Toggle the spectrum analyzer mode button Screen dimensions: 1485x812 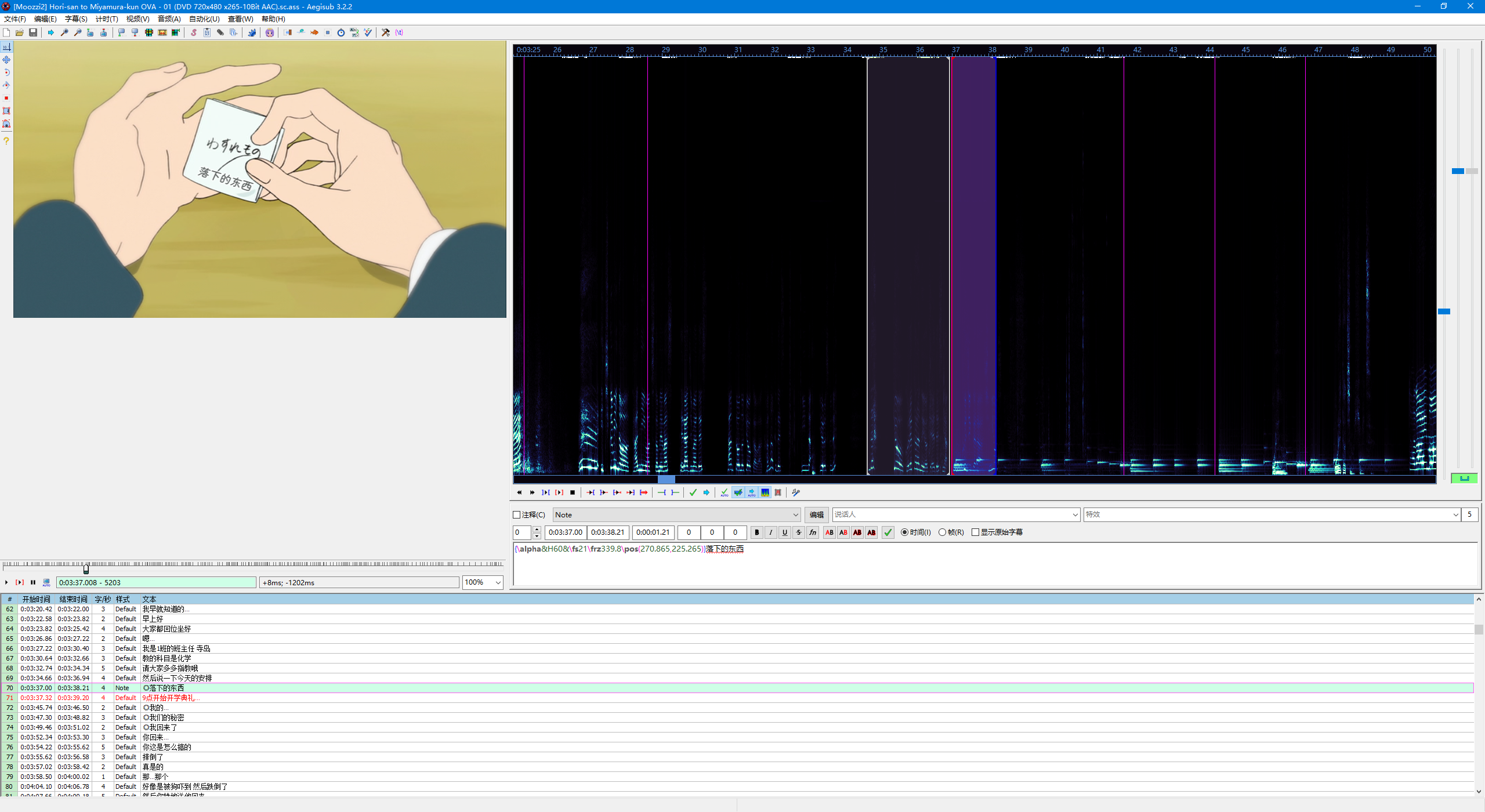(765, 492)
